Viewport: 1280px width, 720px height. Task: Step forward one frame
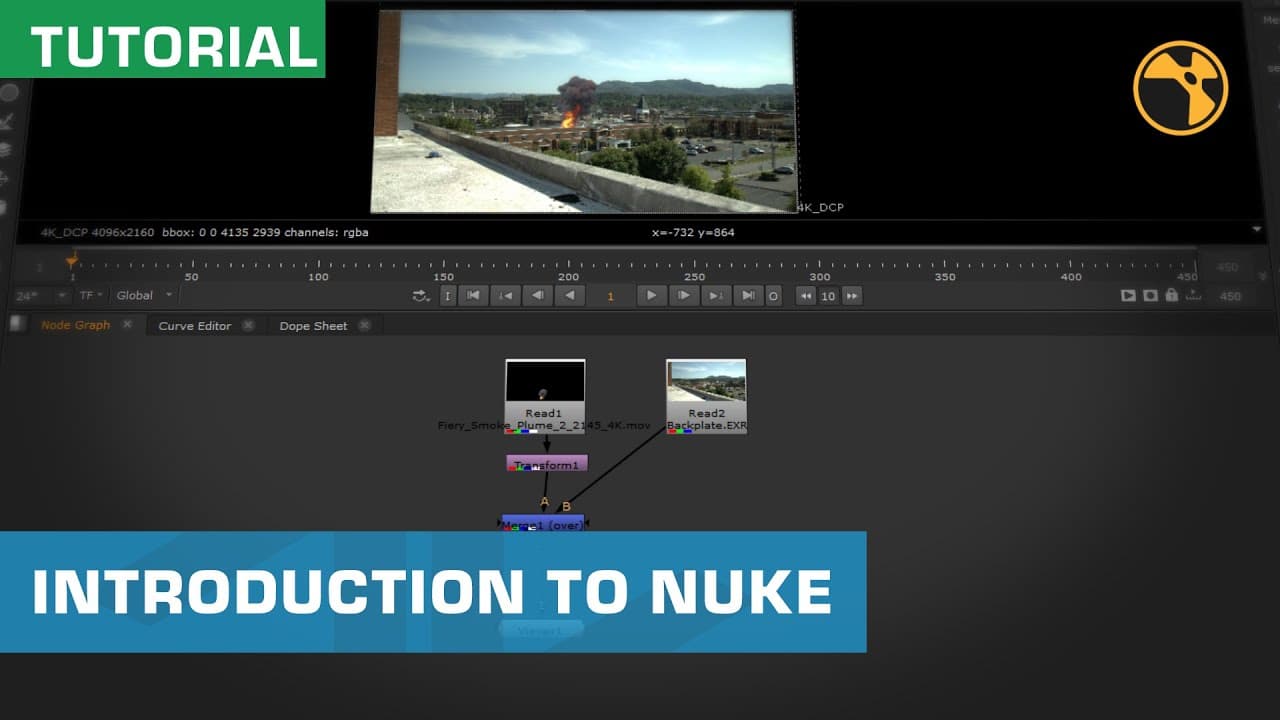(684, 296)
